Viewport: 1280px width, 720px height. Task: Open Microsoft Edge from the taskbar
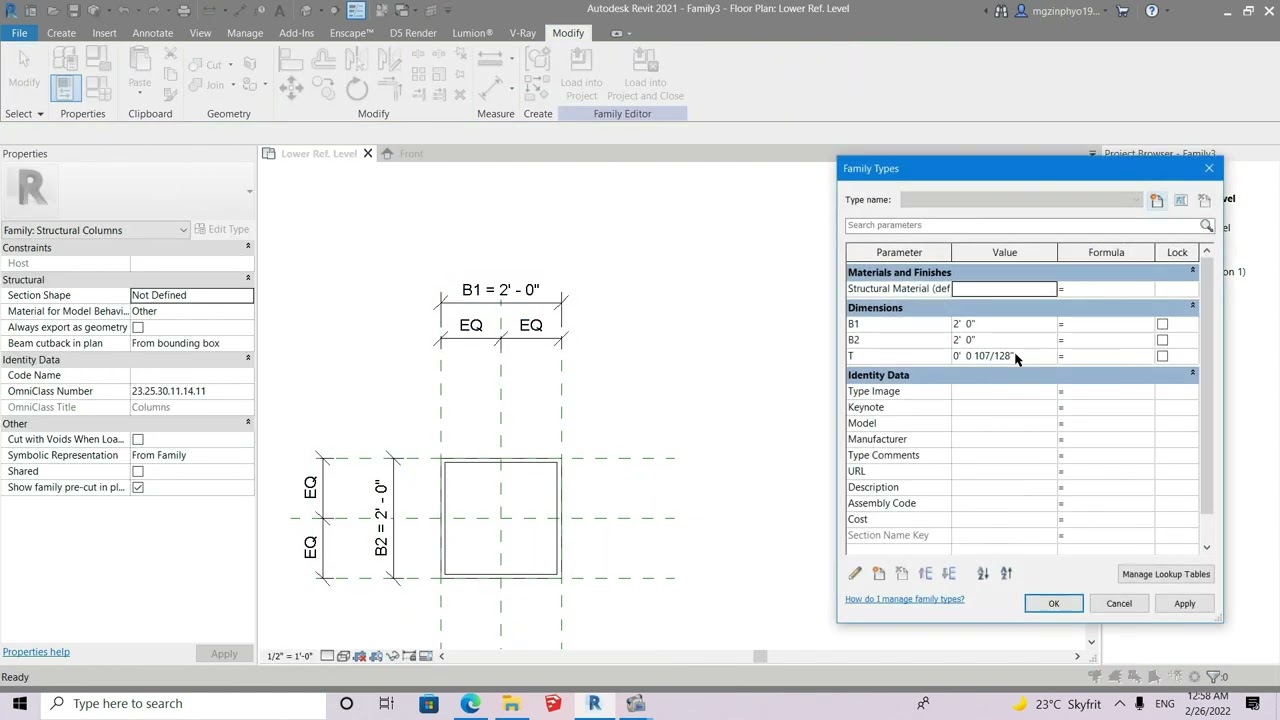[x=470, y=704]
